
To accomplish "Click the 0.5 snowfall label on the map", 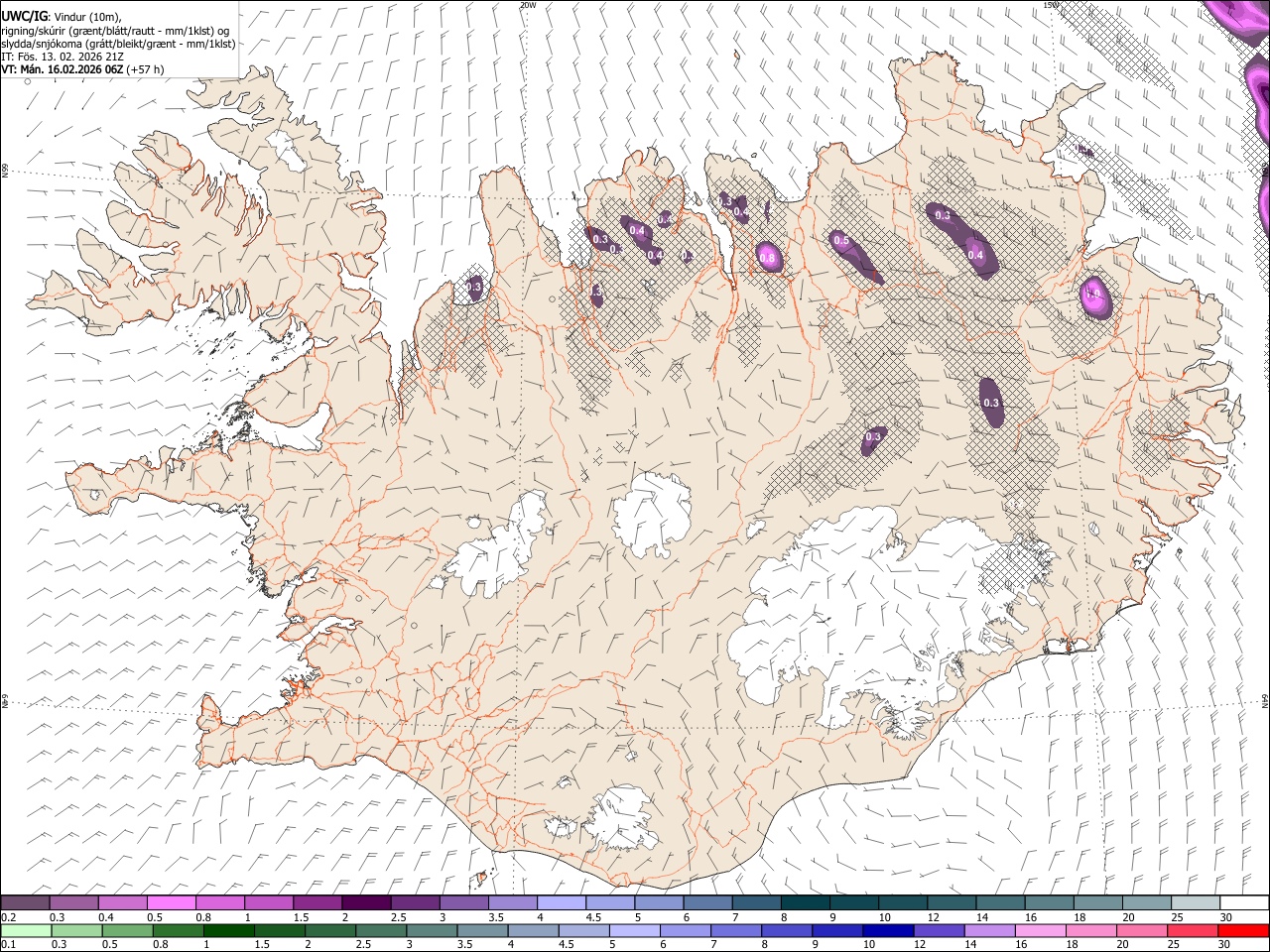I will click(x=841, y=241).
